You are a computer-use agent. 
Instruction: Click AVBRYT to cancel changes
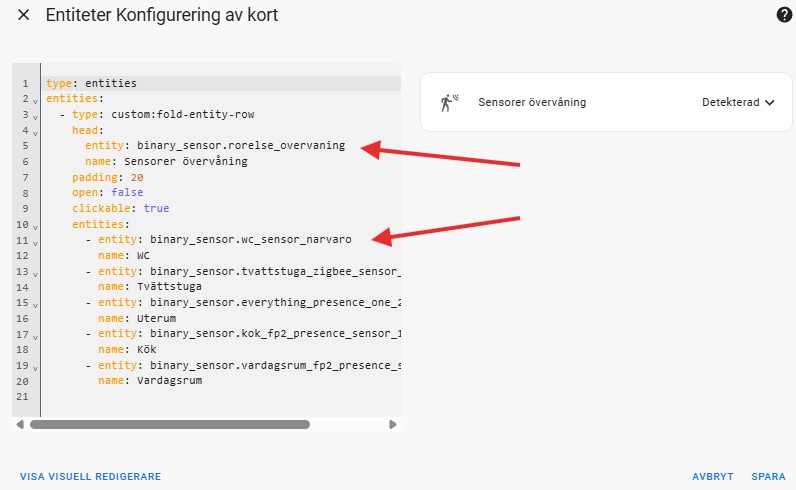tap(713, 477)
